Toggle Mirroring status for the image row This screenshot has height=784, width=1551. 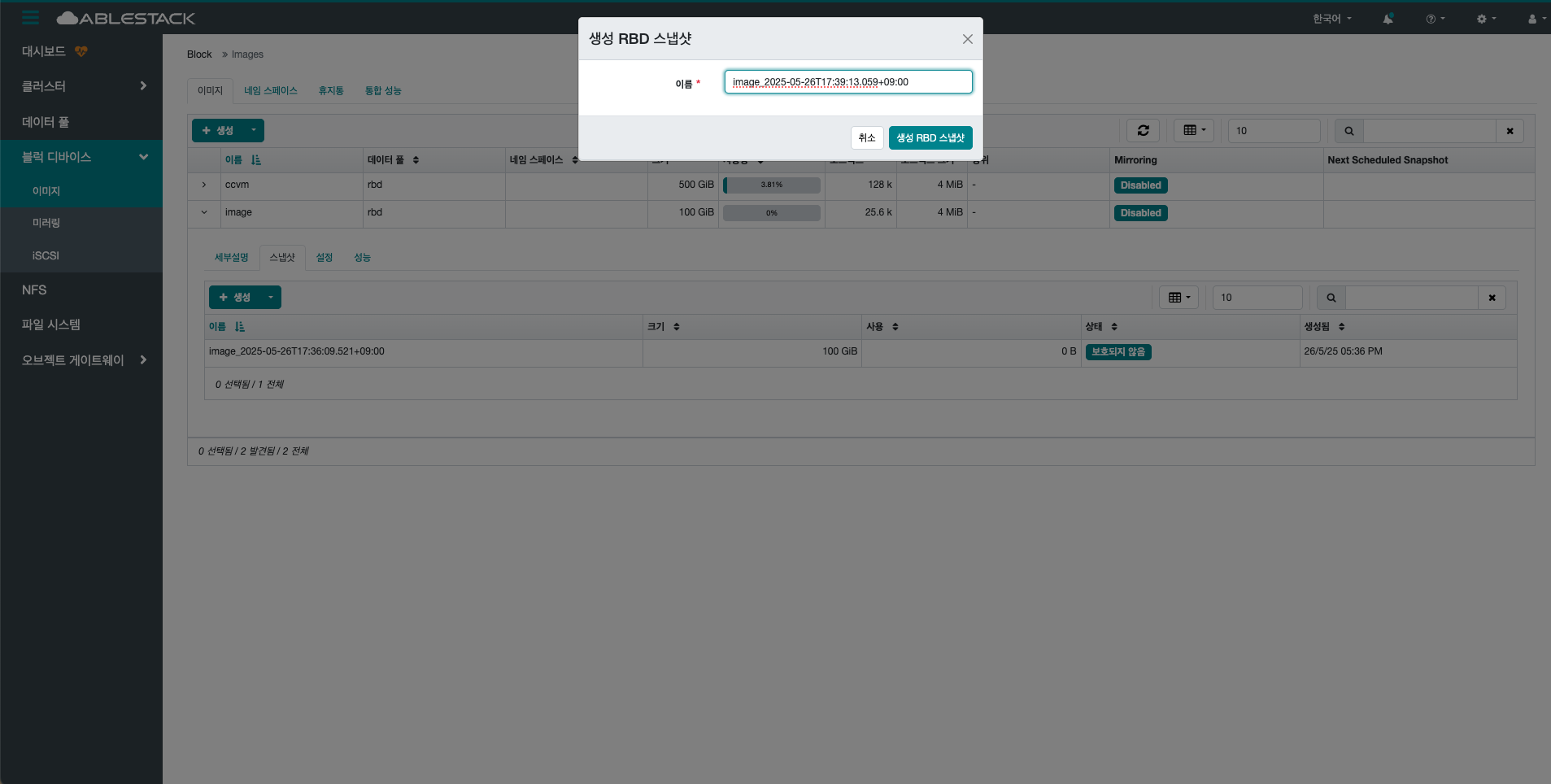[1139, 212]
